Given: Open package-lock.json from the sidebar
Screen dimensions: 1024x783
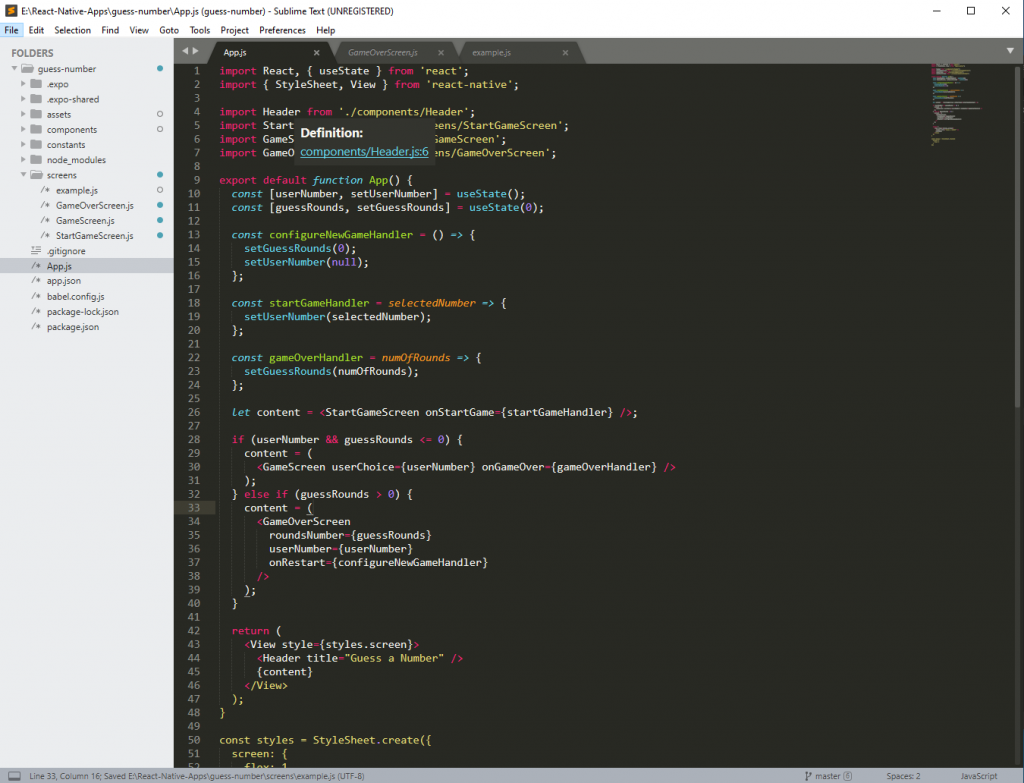Looking at the screenshot, I should (82, 312).
